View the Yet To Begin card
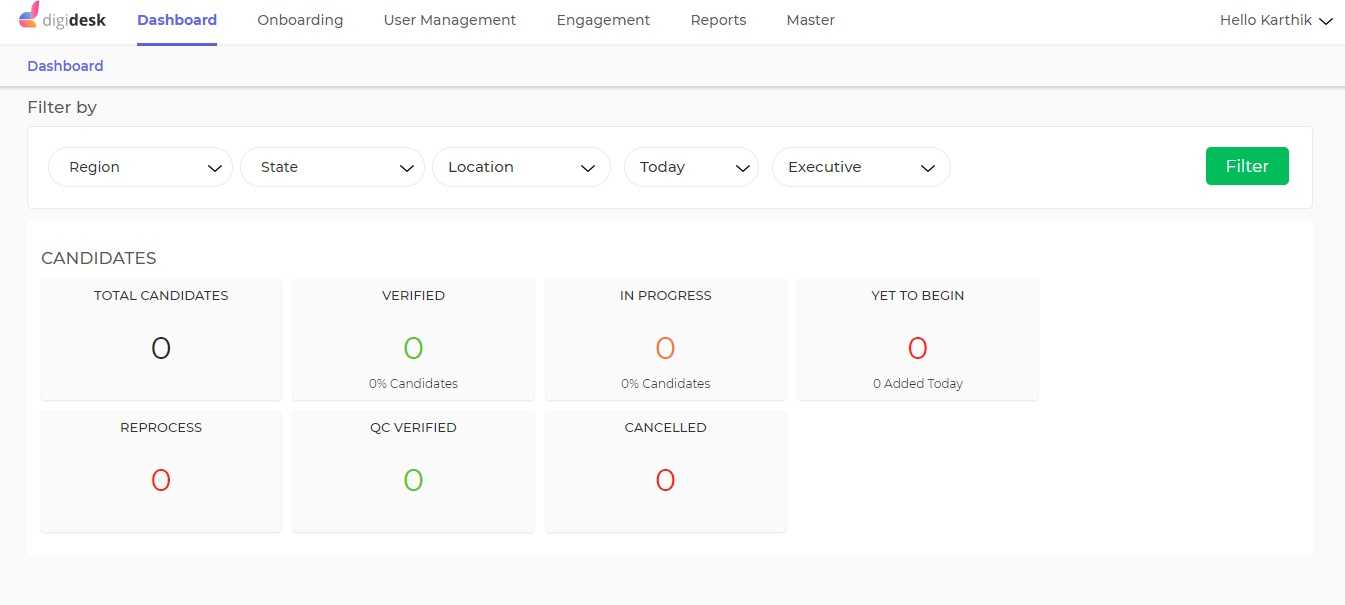The height and width of the screenshot is (605, 1345). click(x=917, y=339)
